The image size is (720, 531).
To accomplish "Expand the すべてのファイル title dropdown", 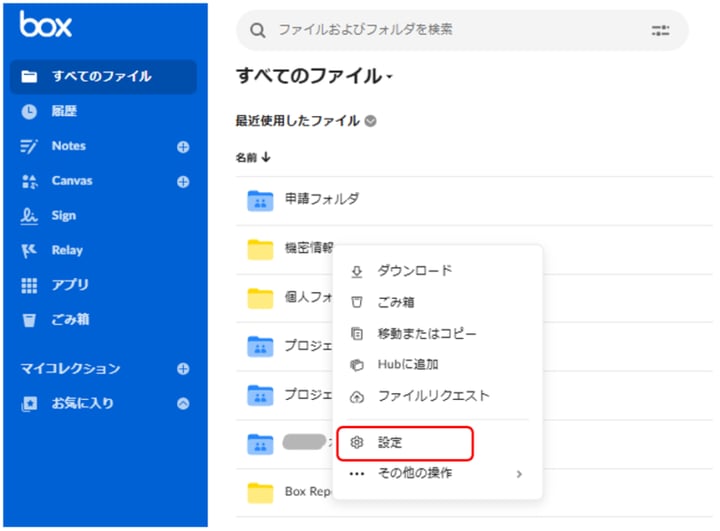I will 389,77.
